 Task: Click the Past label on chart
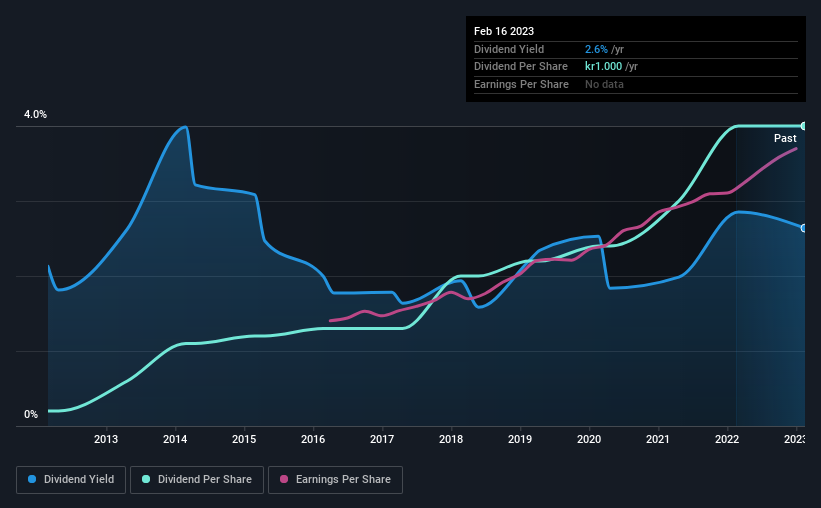tap(785, 138)
